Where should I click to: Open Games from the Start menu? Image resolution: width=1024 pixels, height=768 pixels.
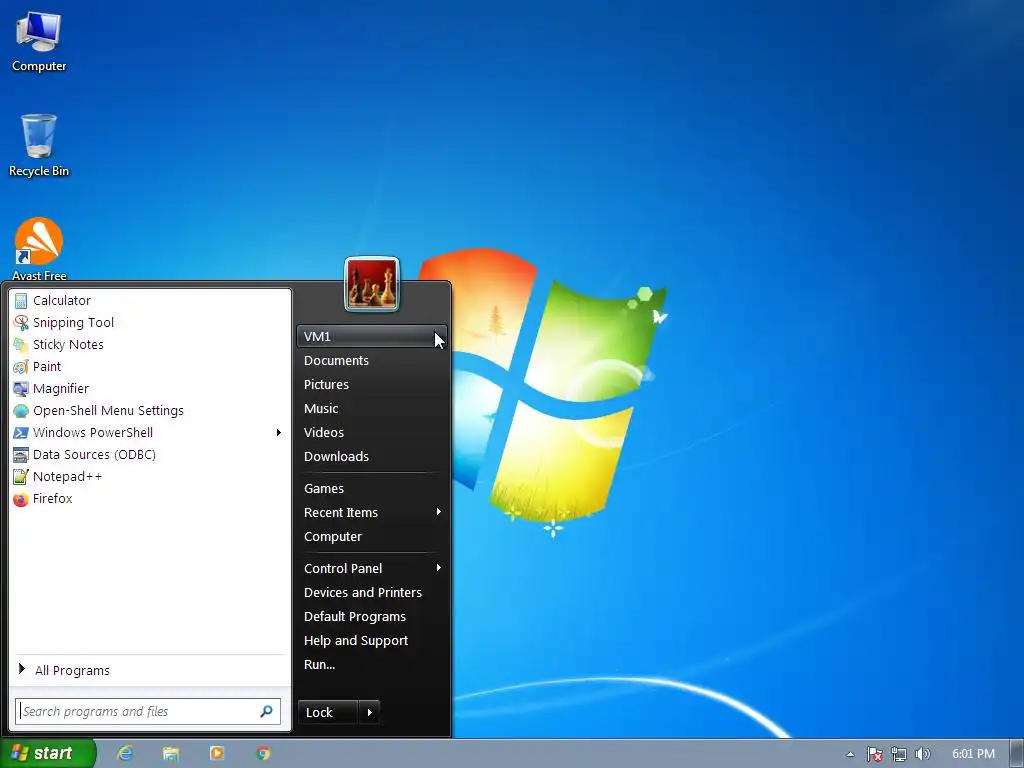click(x=372, y=488)
